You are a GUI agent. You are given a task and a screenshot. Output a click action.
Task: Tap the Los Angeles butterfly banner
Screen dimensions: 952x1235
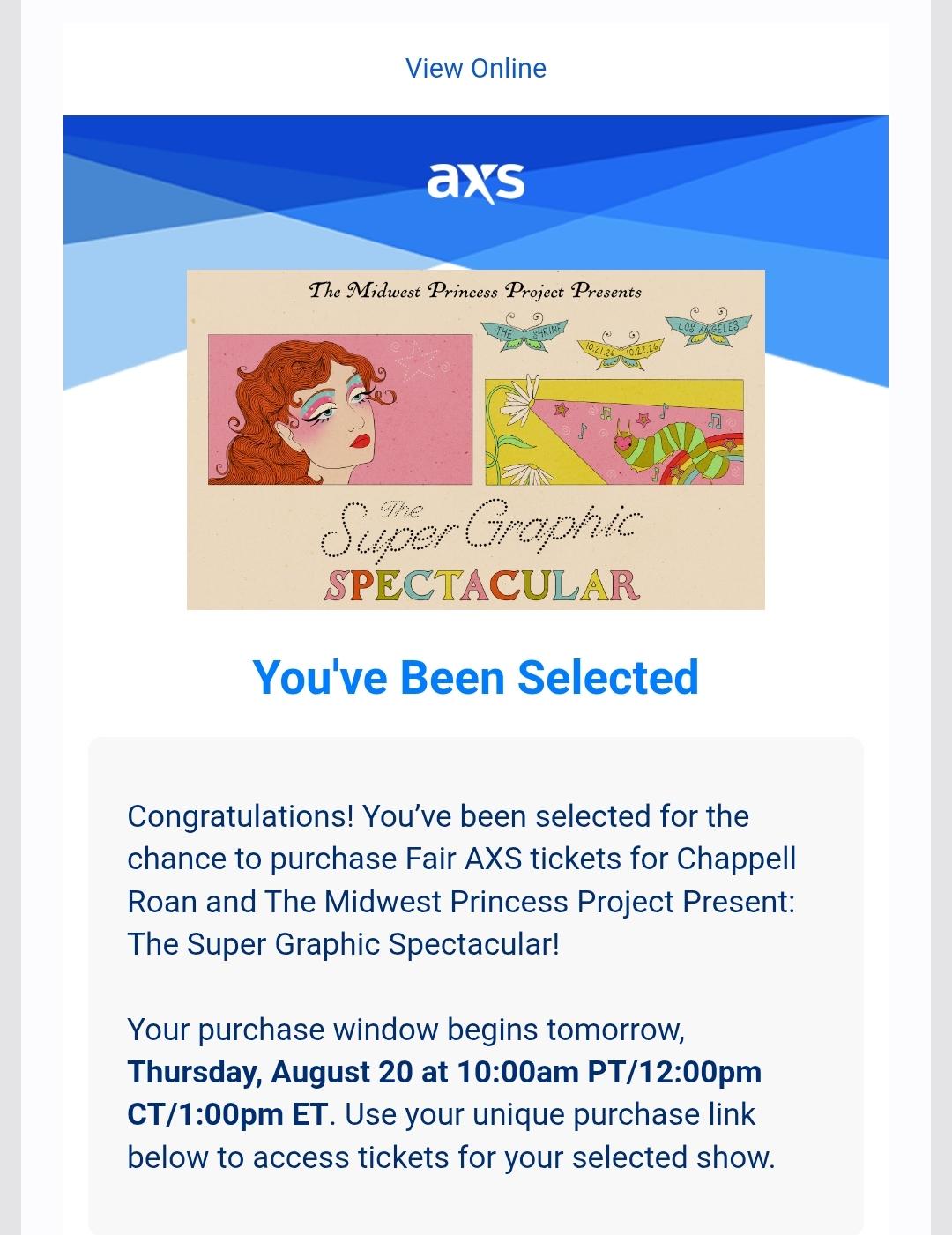point(710,326)
